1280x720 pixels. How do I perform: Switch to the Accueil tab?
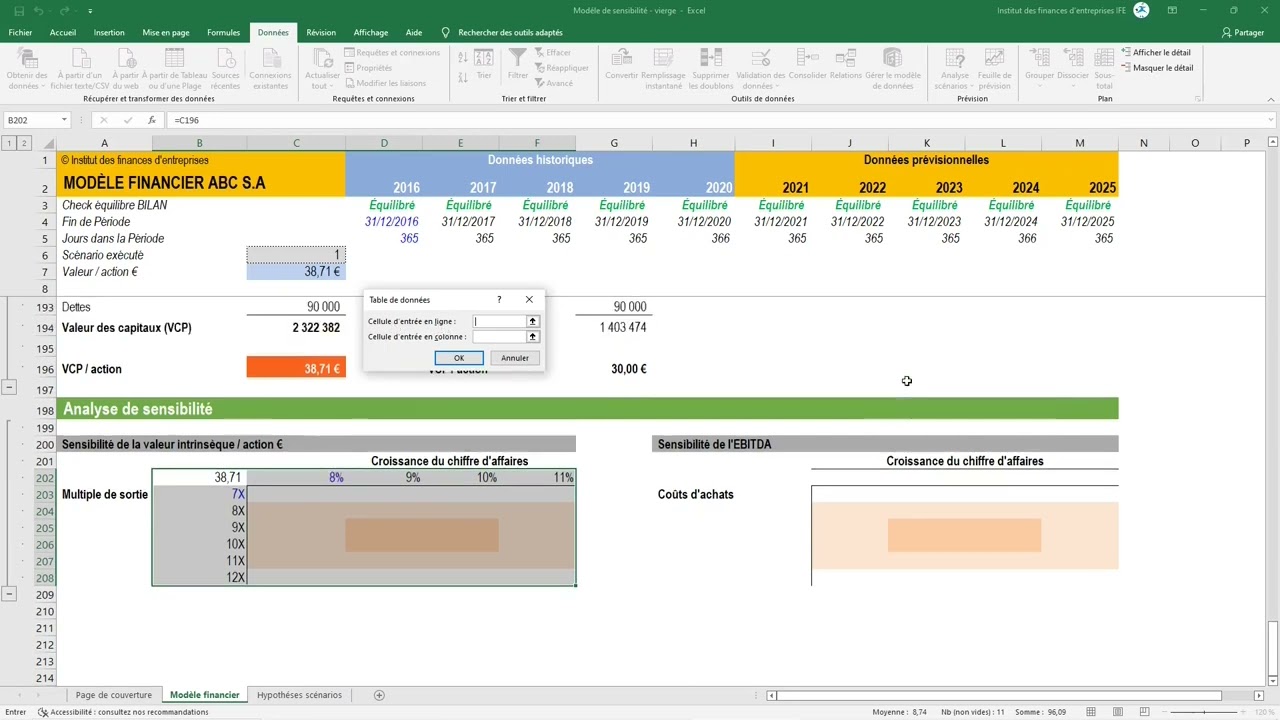(x=63, y=32)
